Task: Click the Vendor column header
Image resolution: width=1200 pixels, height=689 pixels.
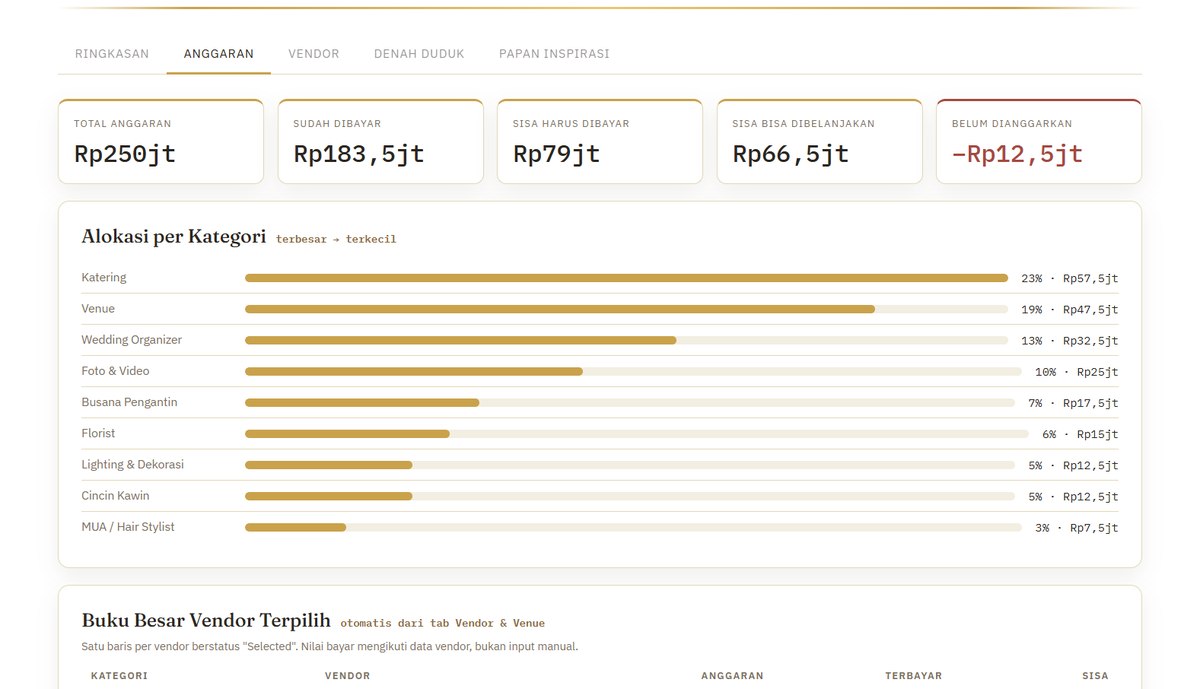Action: click(347, 676)
